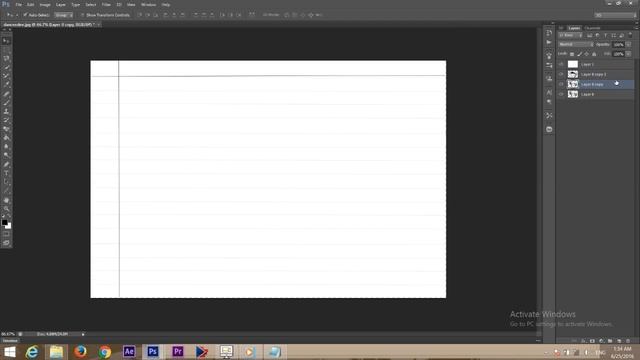The image size is (640, 360).
Task: Switch to the Channels tab
Action: click(x=592, y=28)
